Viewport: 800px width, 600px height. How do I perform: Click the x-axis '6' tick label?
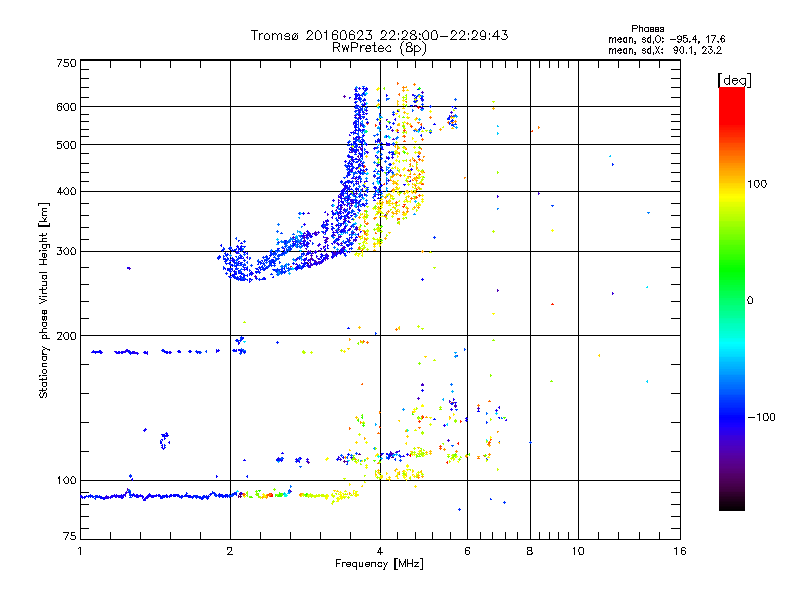(467, 551)
